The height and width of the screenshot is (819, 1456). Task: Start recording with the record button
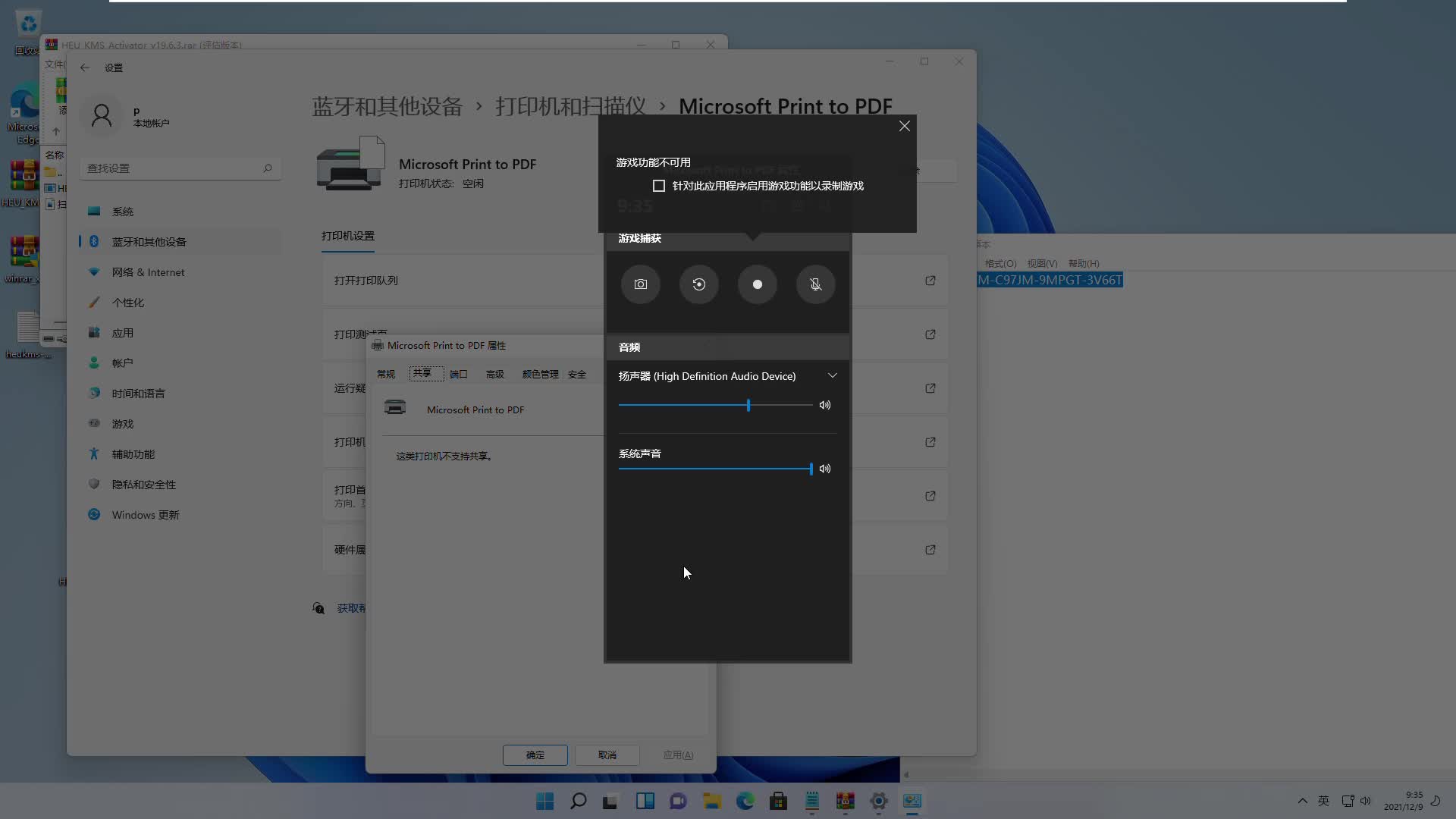(757, 284)
